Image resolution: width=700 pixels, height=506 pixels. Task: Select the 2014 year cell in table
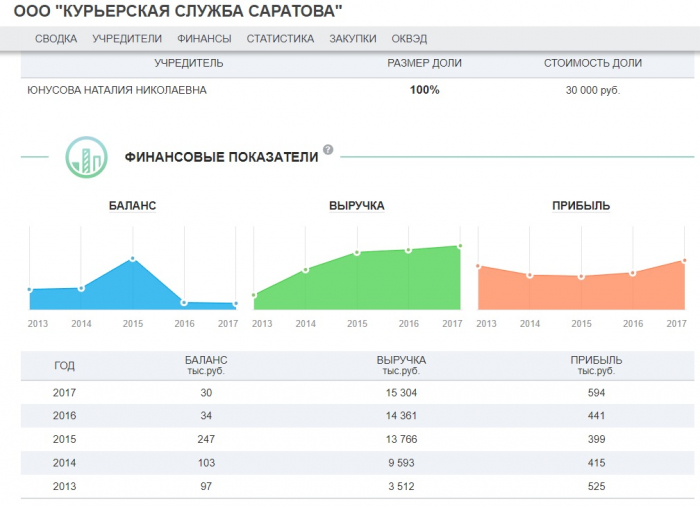click(x=64, y=463)
